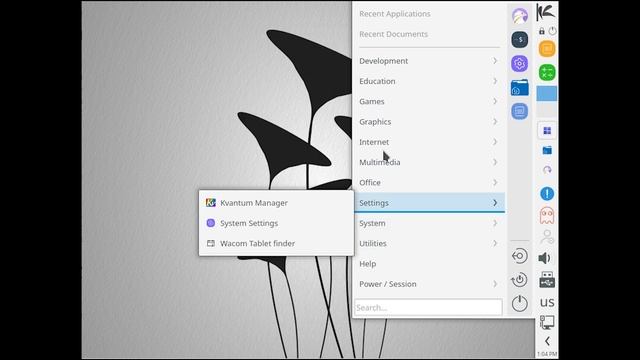The height and width of the screenshot is (360, 640).
Task: Click the Recent Applications entry
Action: [429, 14]
